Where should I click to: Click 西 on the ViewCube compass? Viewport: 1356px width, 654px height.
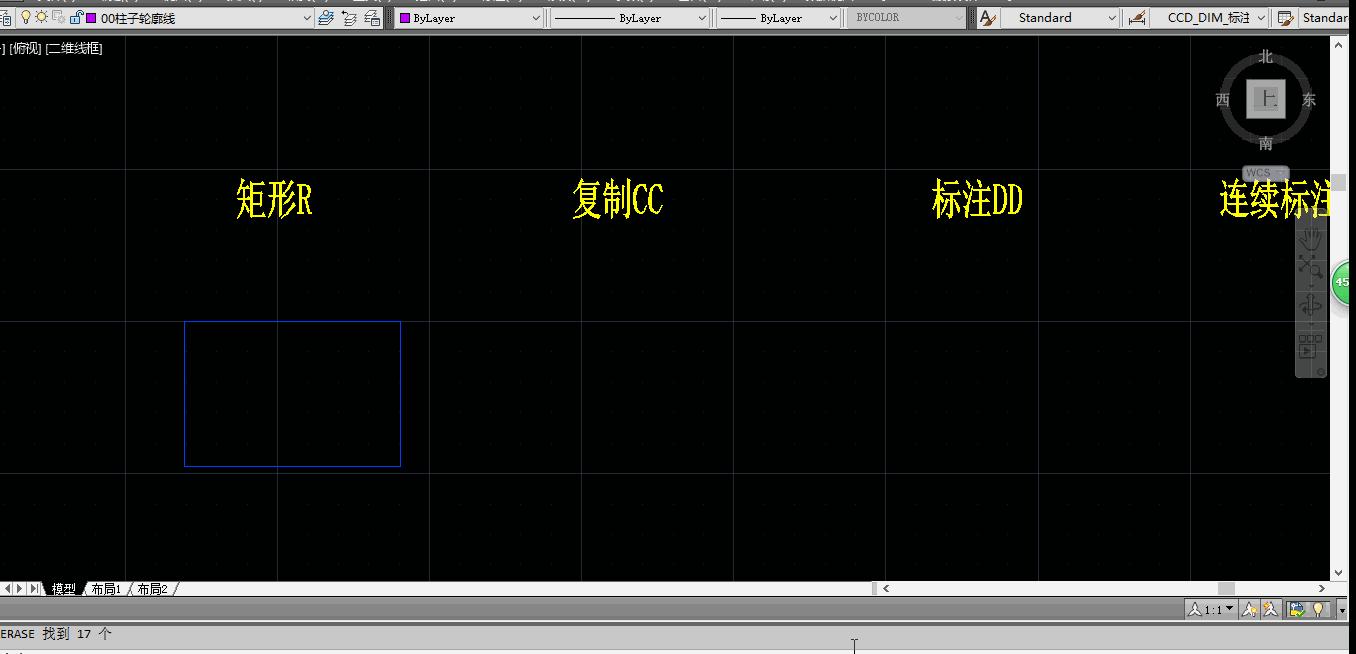[1223, 100]
